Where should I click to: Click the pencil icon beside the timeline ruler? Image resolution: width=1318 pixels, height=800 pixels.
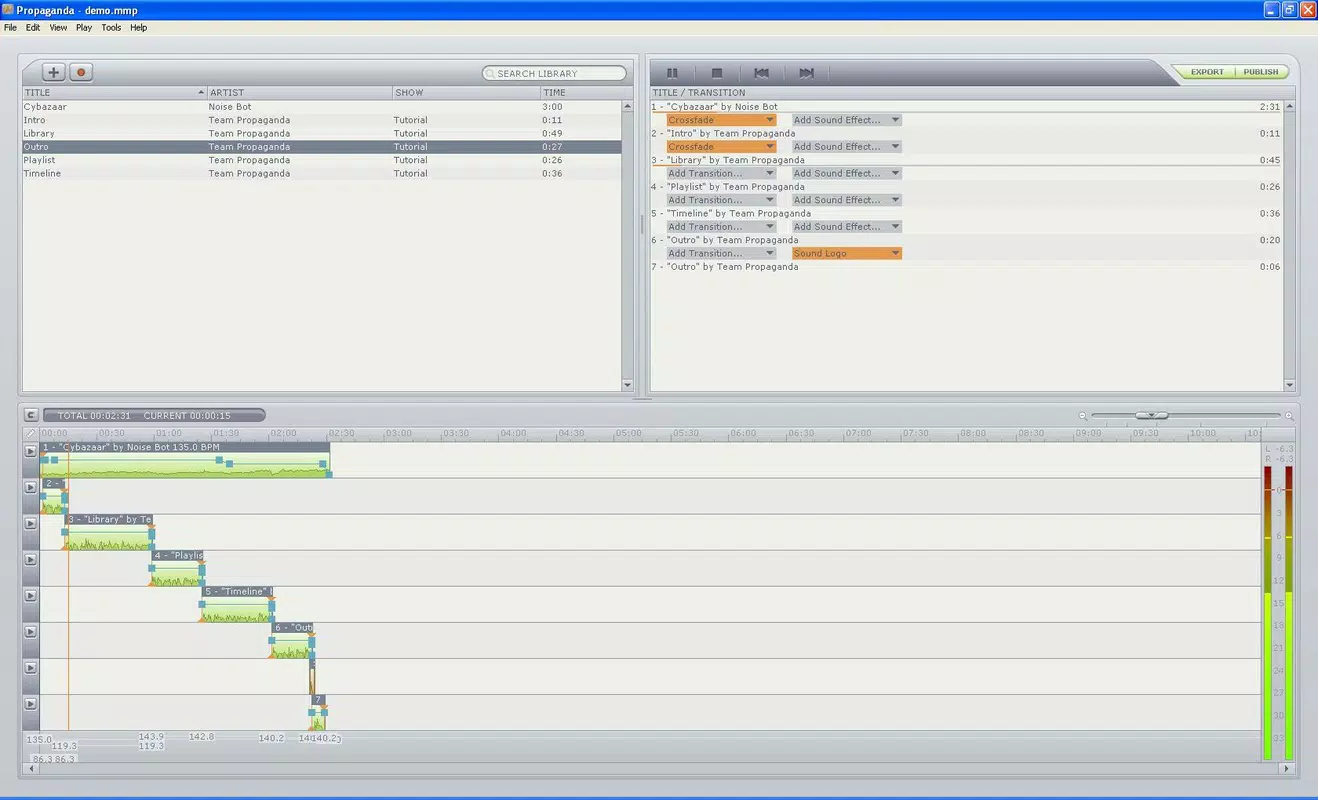tap(30, 433)
